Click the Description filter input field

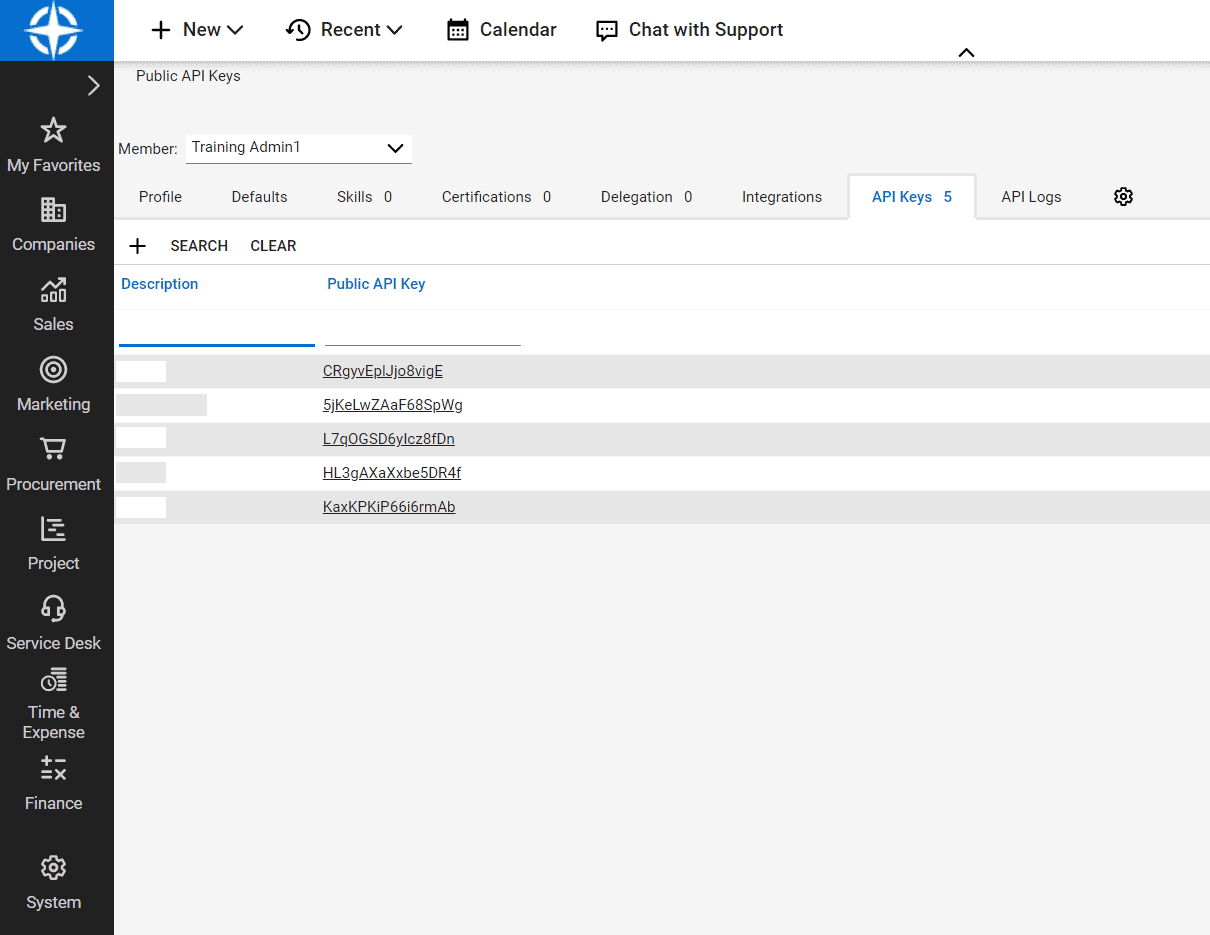(x=216, y=332)
